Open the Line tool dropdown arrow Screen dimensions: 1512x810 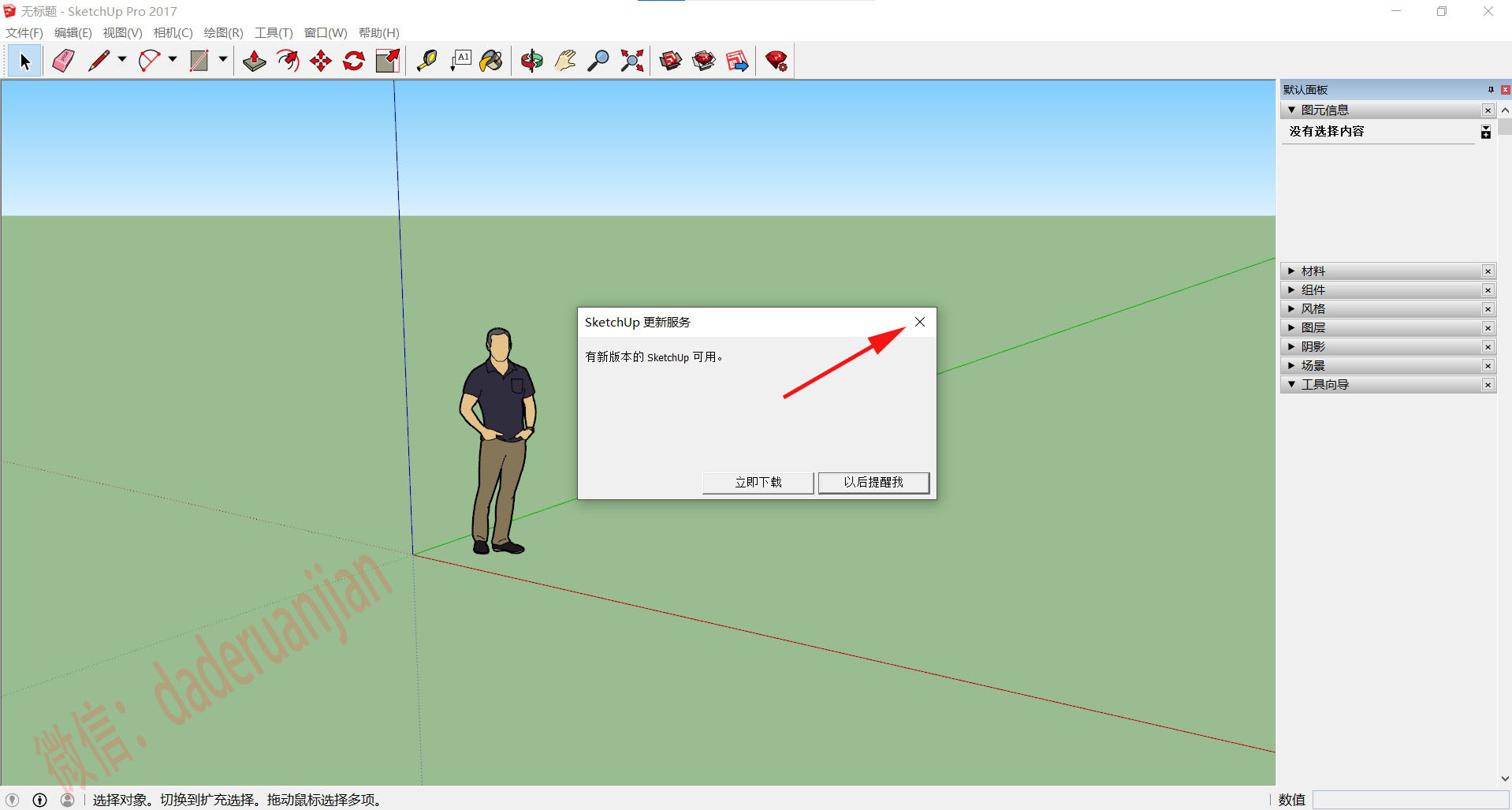[122, 59]
